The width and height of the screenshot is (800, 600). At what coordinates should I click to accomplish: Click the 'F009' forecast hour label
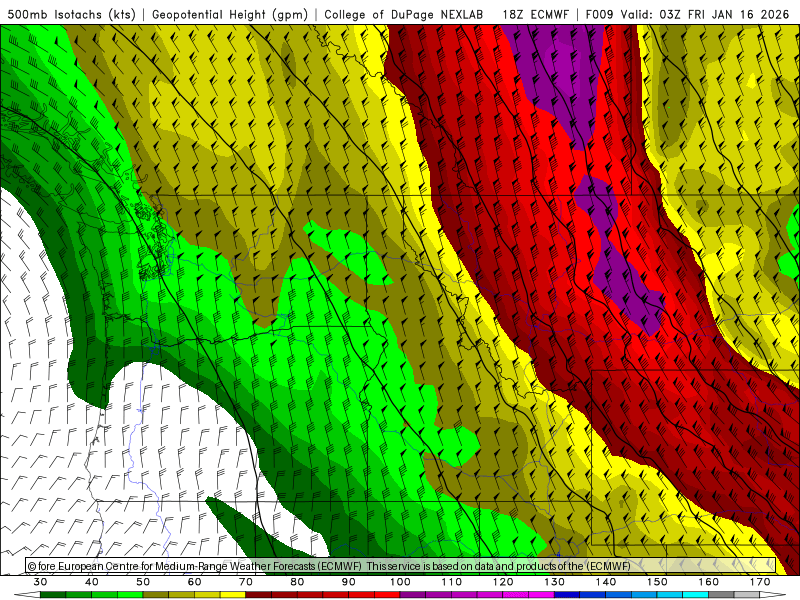pos(600,14)
